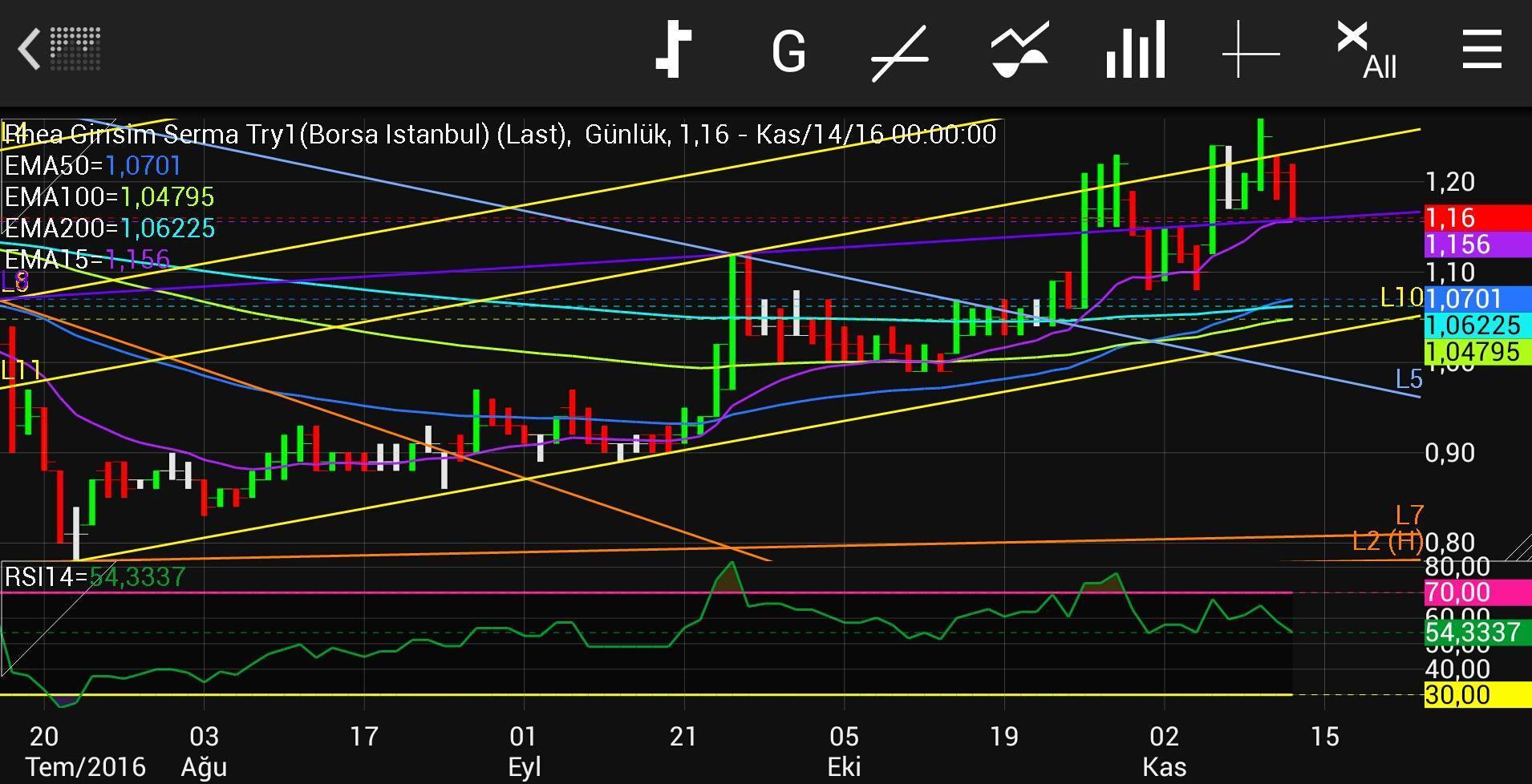Image resolution: width=1532 pixels, height=784 pixels.
Task: Select the EMA100 indicator label
Action: (x=109, y=197)
